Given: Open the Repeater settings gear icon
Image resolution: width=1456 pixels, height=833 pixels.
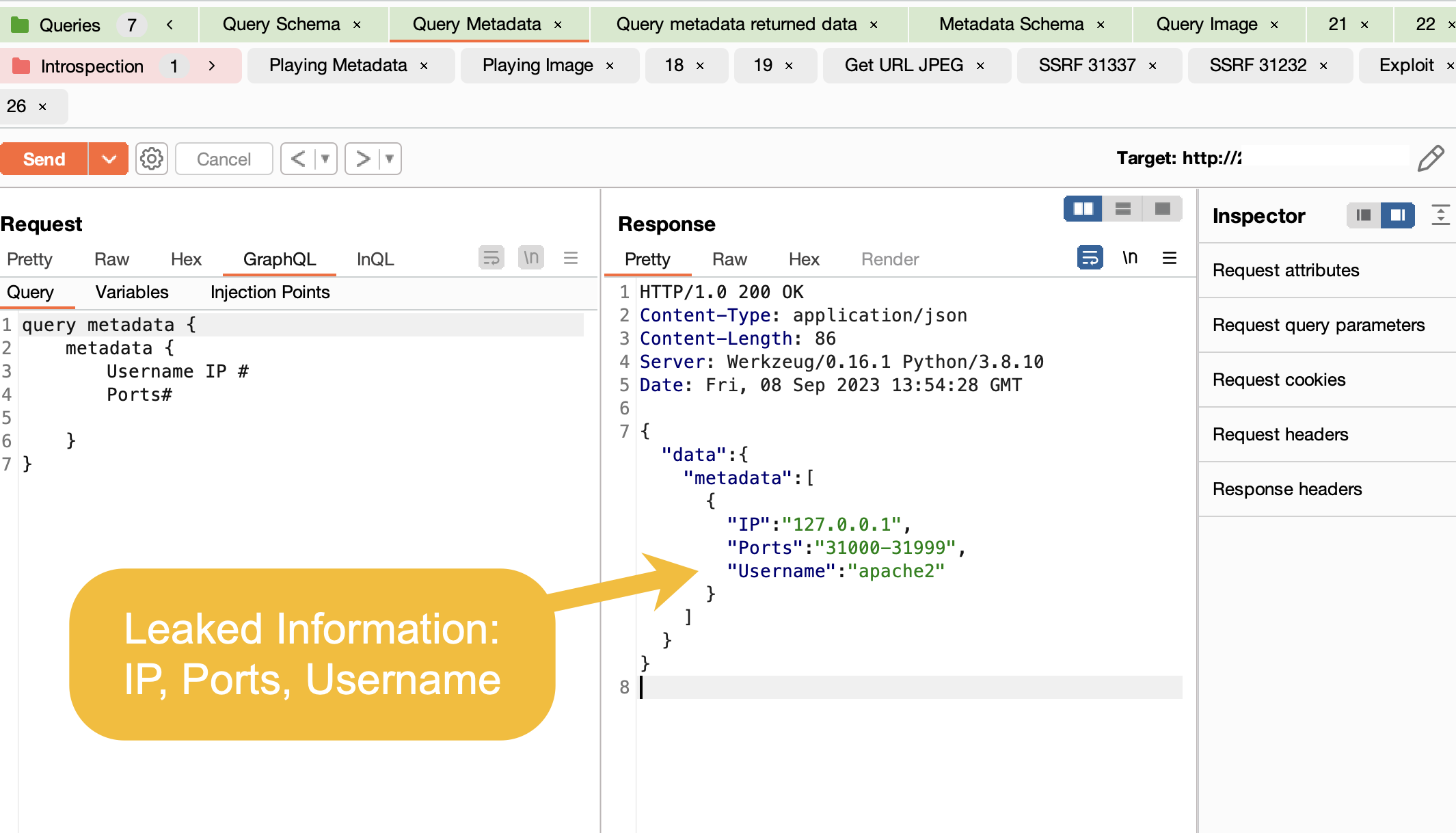Looking at the screenshot, I should [151, 159].
